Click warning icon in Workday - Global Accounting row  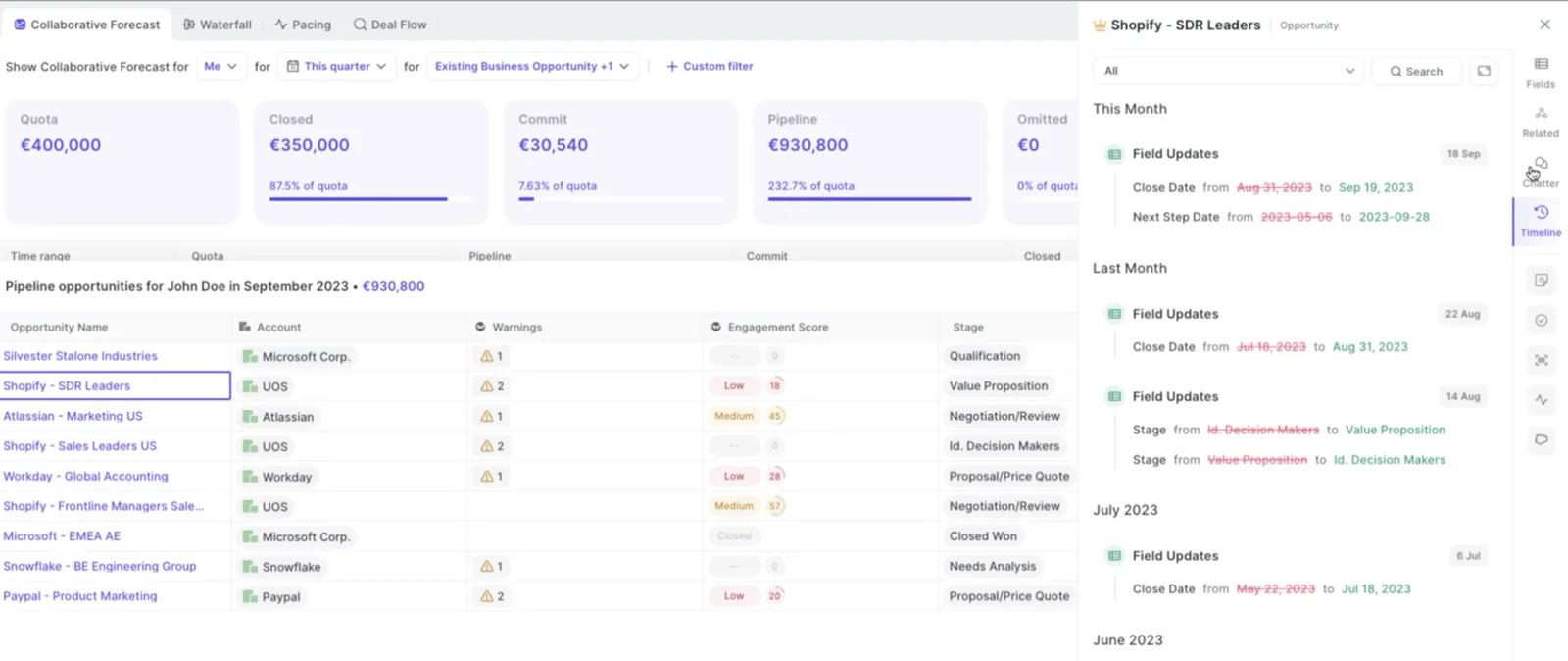pos(486,476)
